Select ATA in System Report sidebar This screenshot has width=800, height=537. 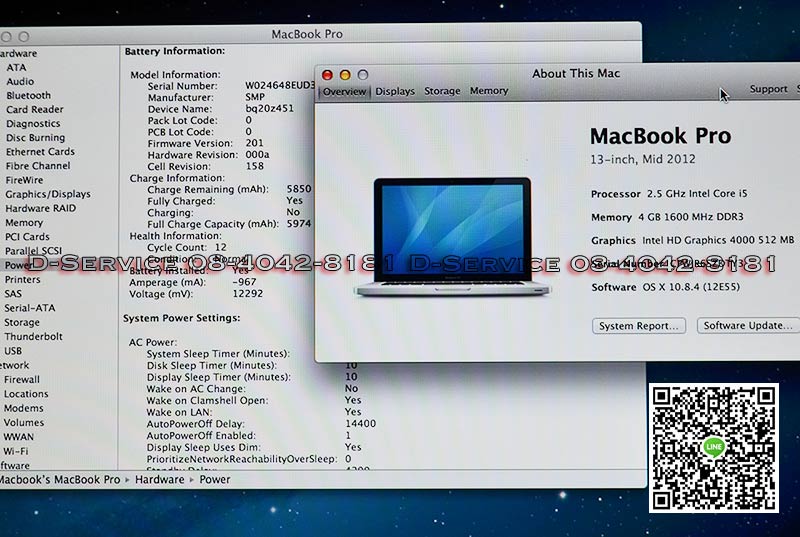tap(16, 67)
